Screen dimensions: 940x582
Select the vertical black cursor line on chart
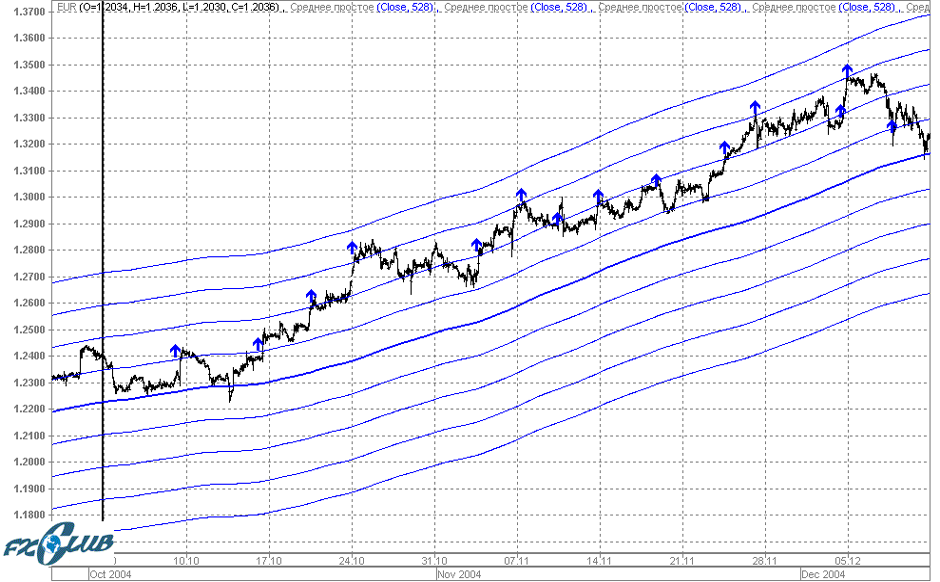tap(103, 263)
